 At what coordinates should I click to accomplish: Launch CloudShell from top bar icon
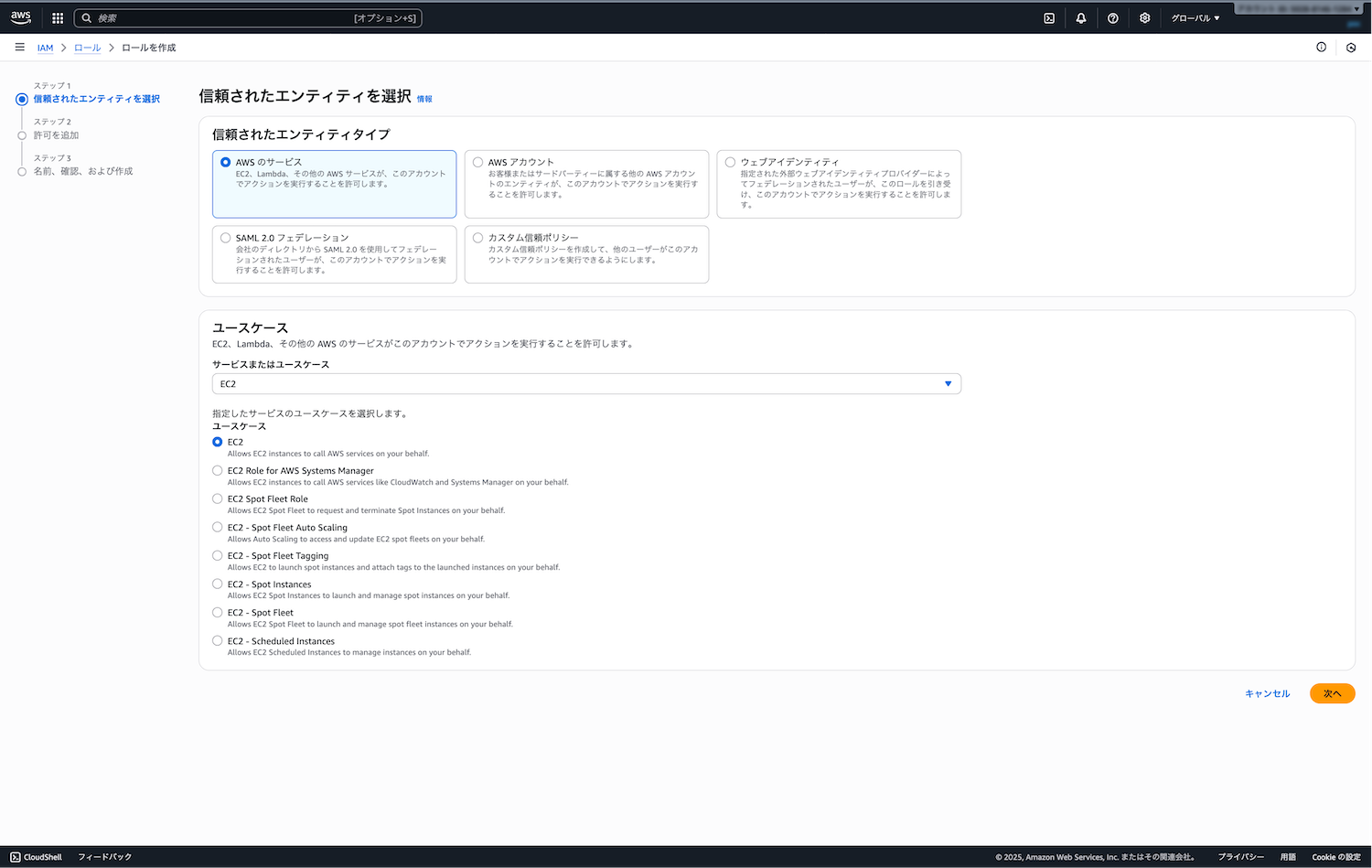[1049, 18]
